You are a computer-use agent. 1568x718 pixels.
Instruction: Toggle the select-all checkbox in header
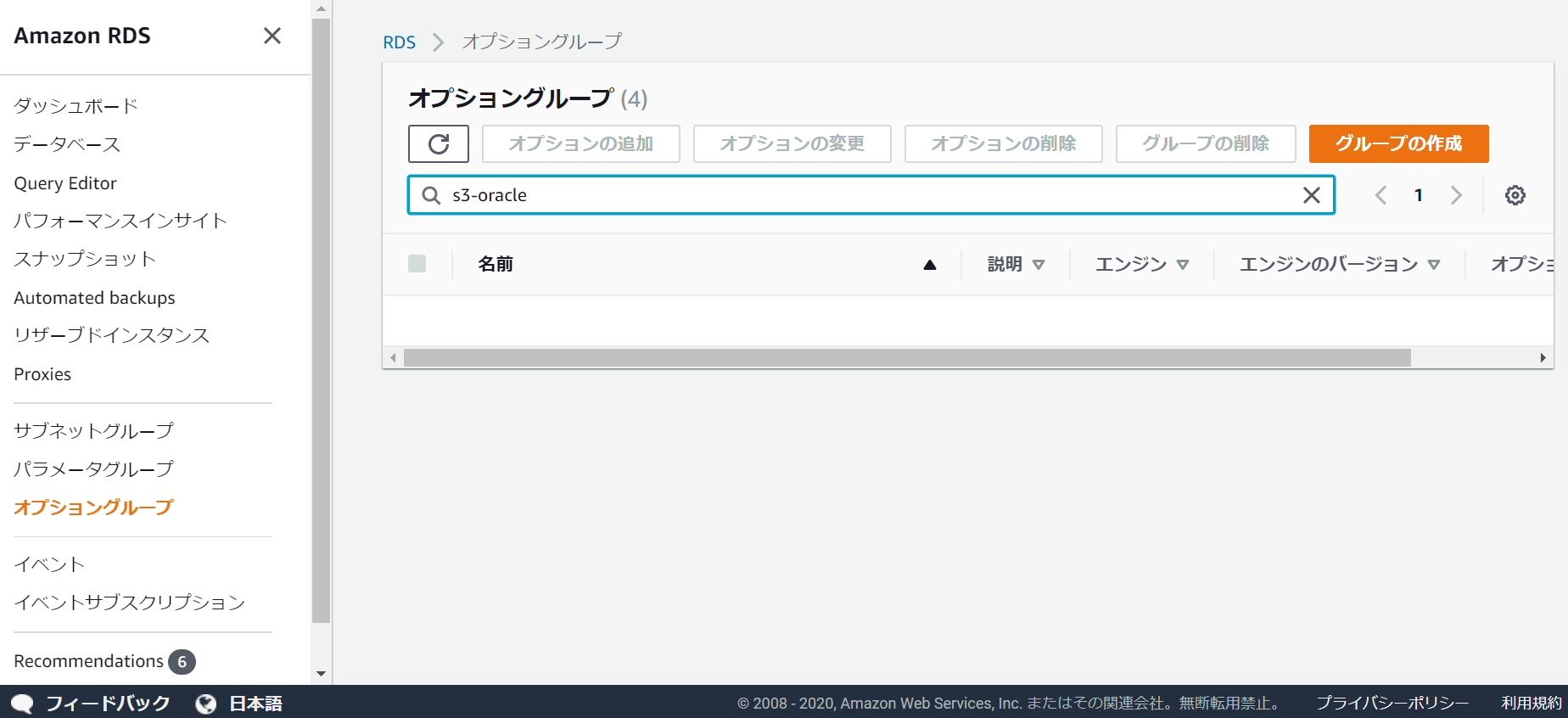tap(417, 263)
